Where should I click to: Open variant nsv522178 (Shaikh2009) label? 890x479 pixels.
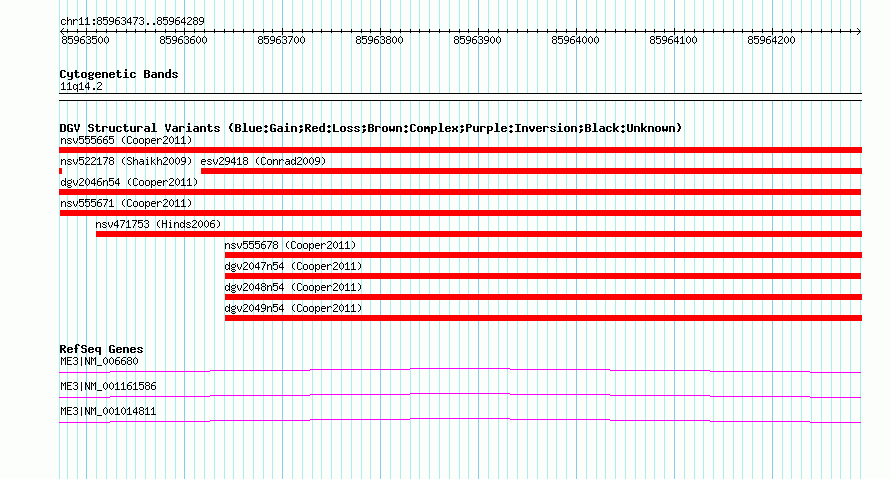pyautogui.click(x=126, y=161)
